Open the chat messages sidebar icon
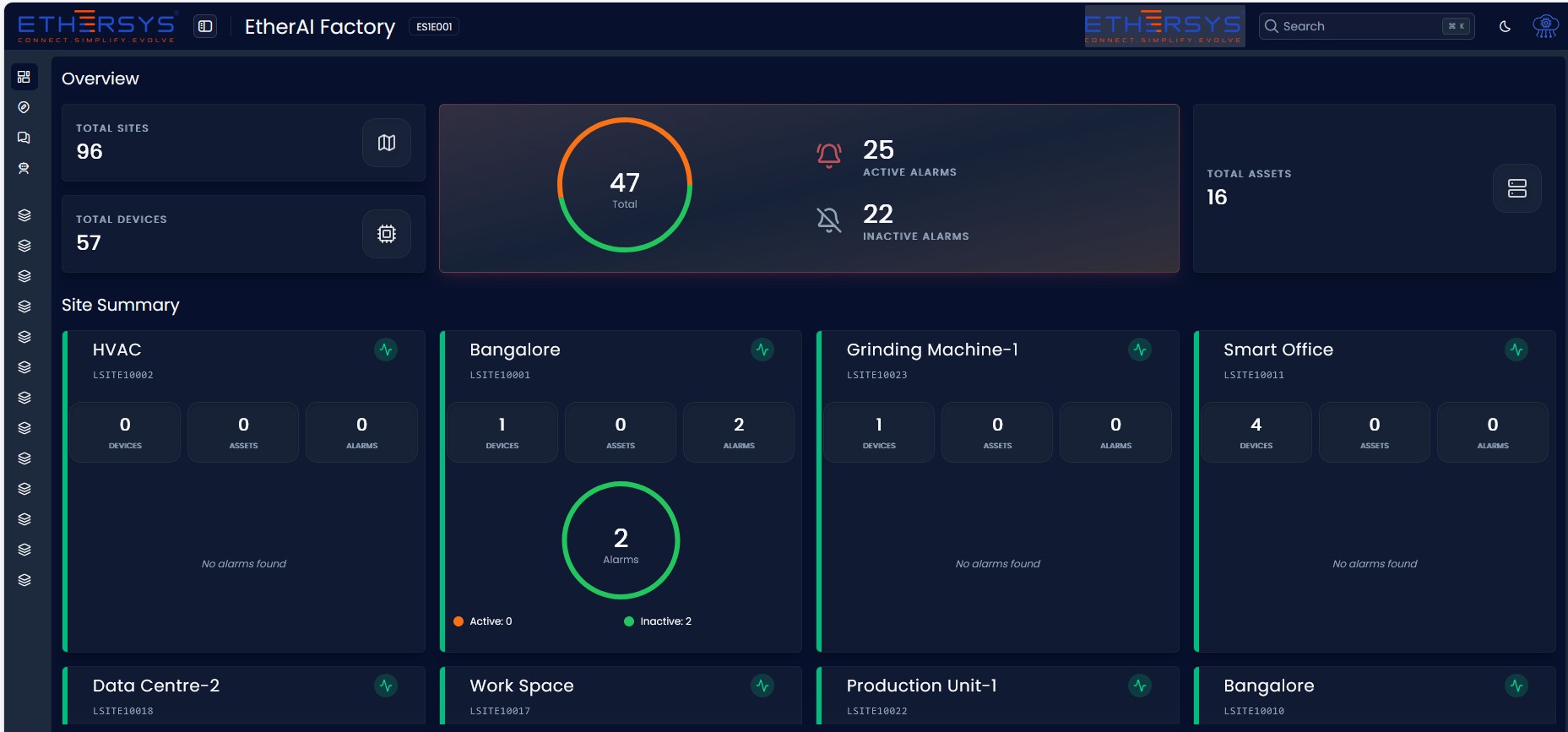The image size is (1568, 732). click(x=24, y=138)
